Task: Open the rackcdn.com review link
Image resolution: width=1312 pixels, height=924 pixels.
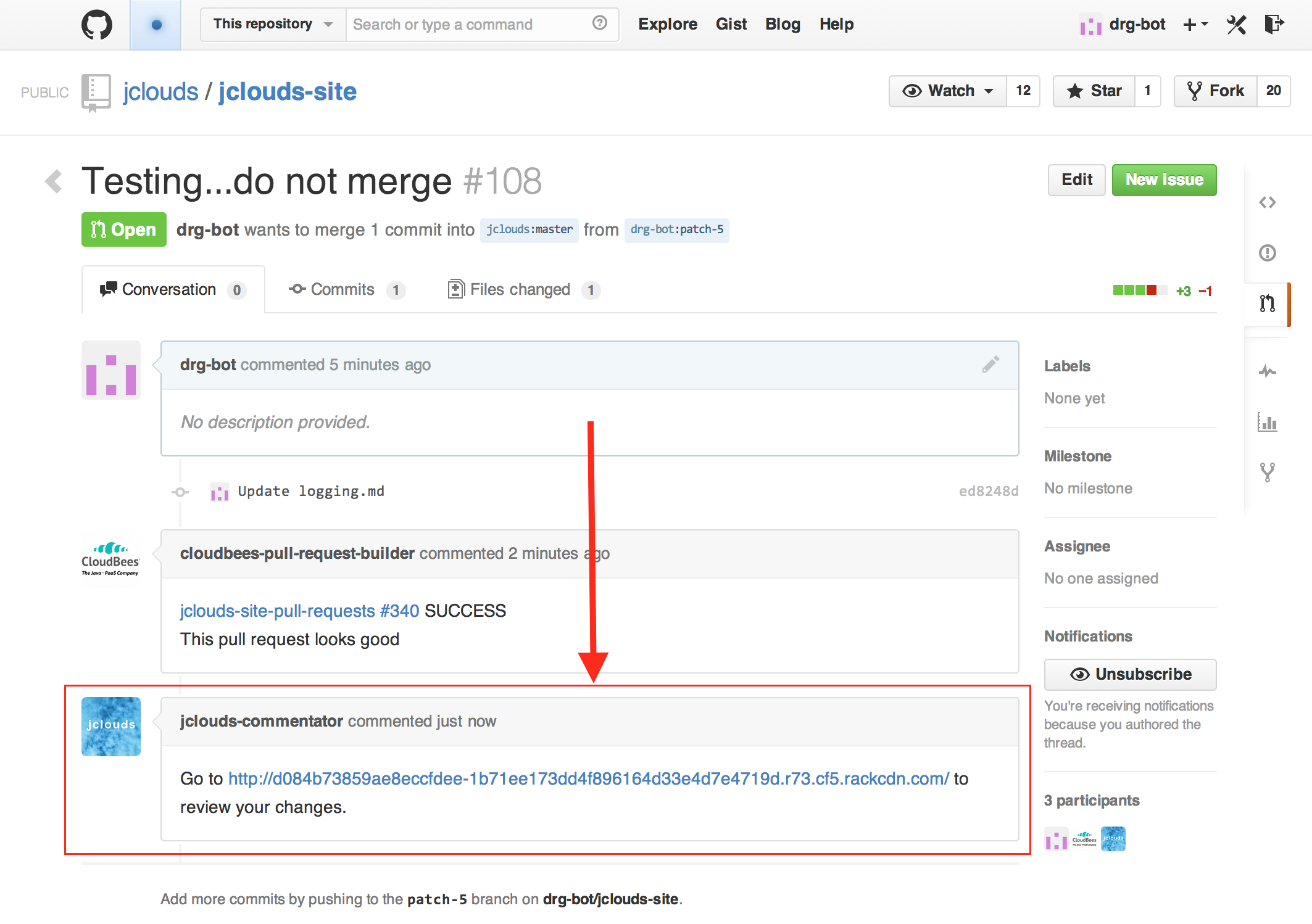Action: pyautogui.click(x=588, y=779)
